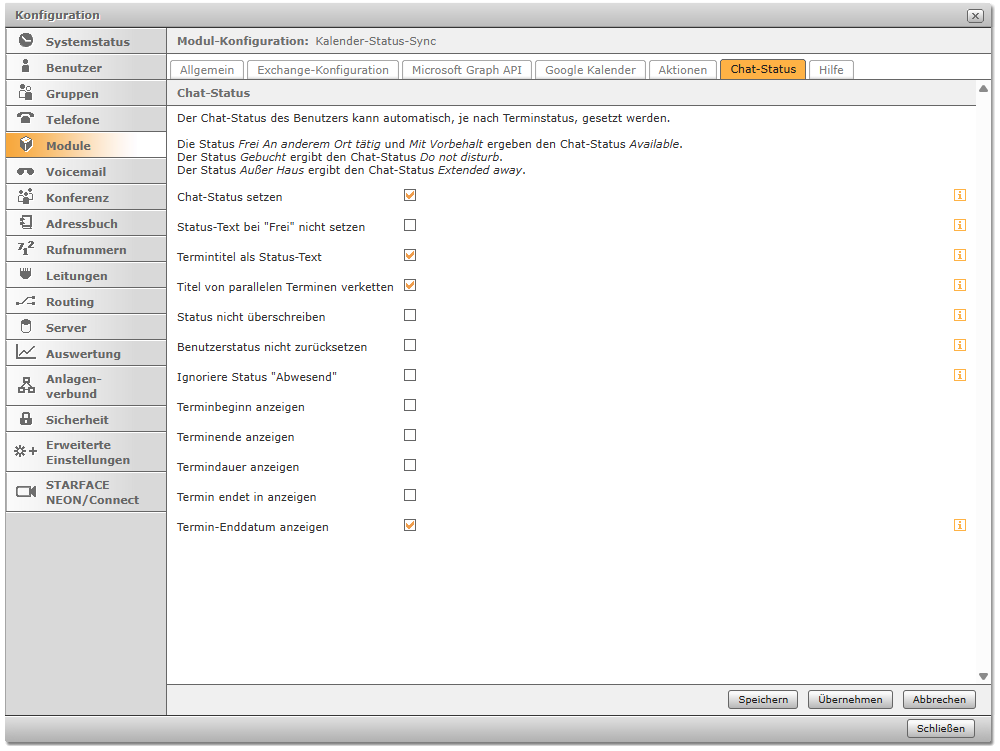
Task: Click info icon beside Termin-Enddatum anzeigen
Action: pos(959,526)
